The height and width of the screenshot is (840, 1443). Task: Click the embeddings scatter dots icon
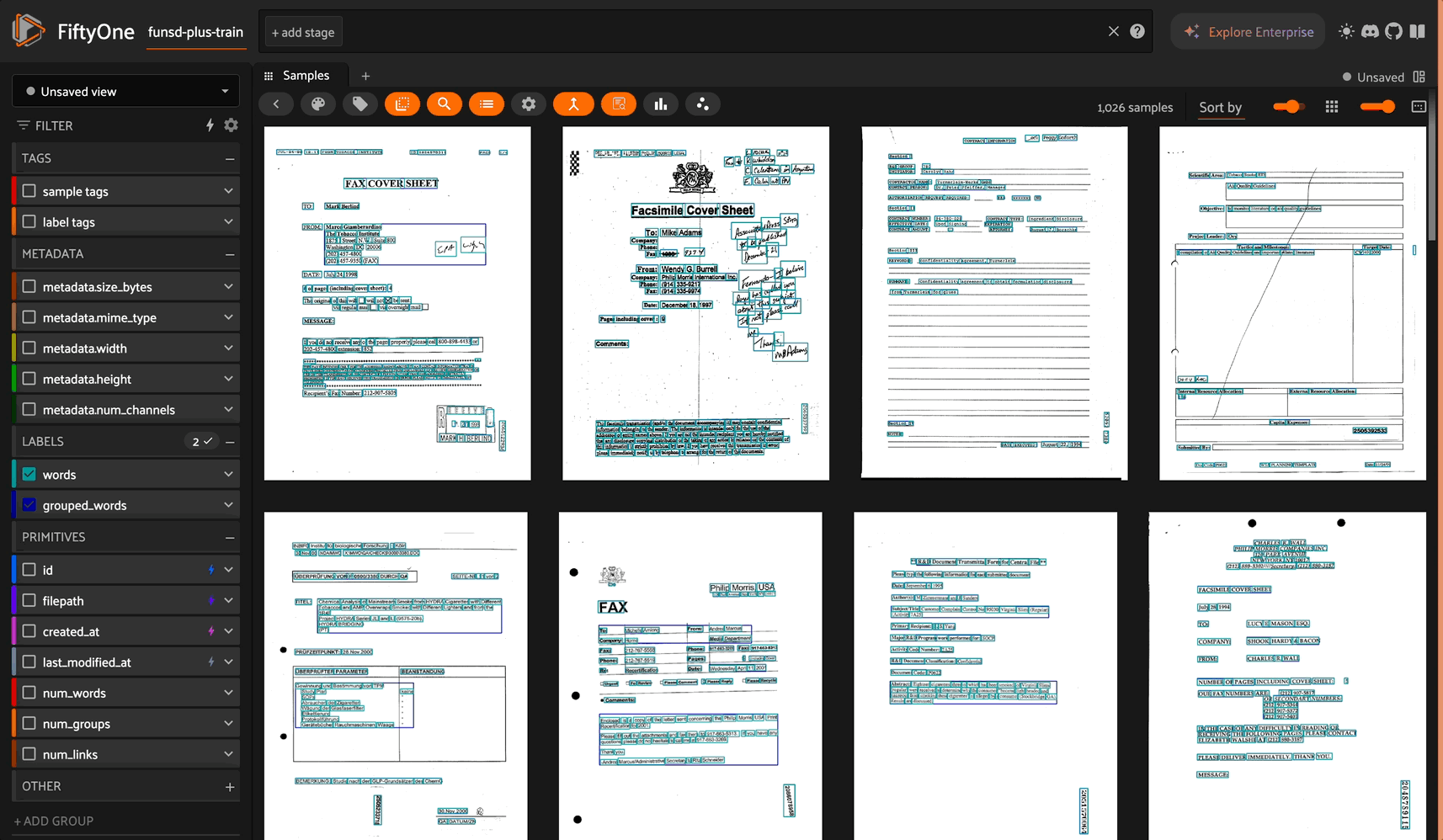[703, 104]
